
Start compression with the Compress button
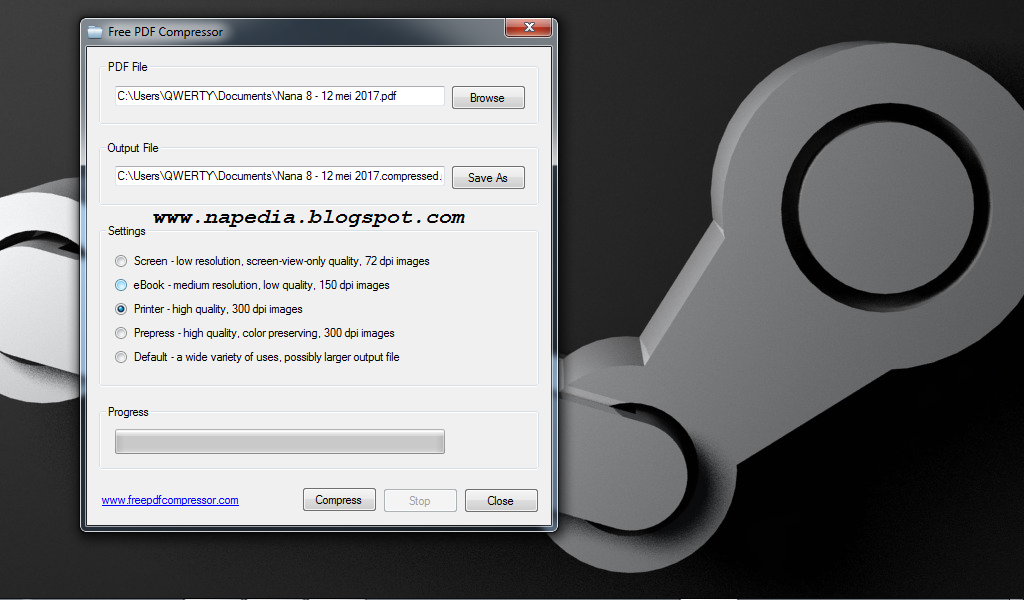tap(339, 499)
